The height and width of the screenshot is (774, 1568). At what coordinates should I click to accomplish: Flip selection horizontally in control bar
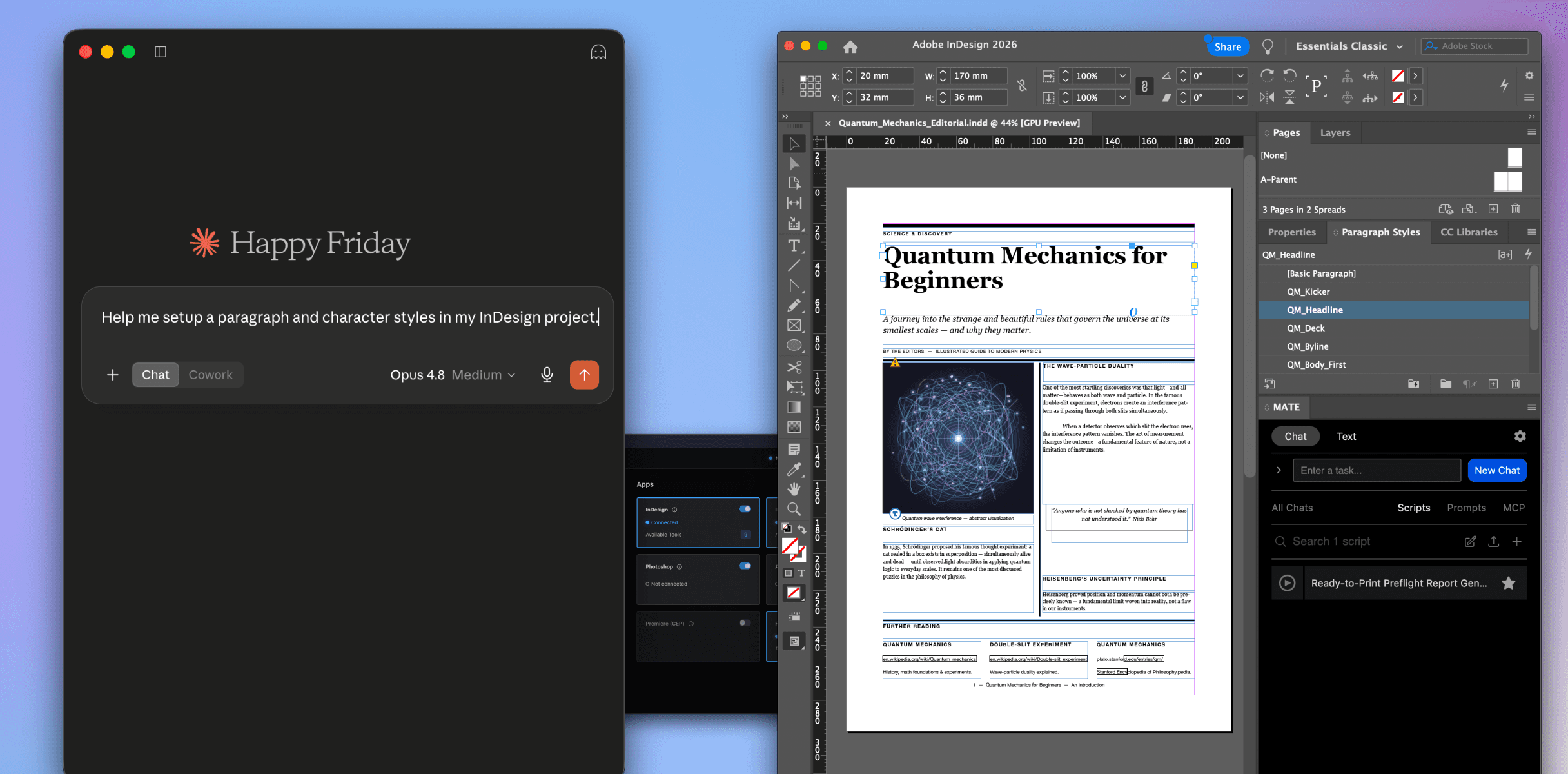[x=1267, y=97]
